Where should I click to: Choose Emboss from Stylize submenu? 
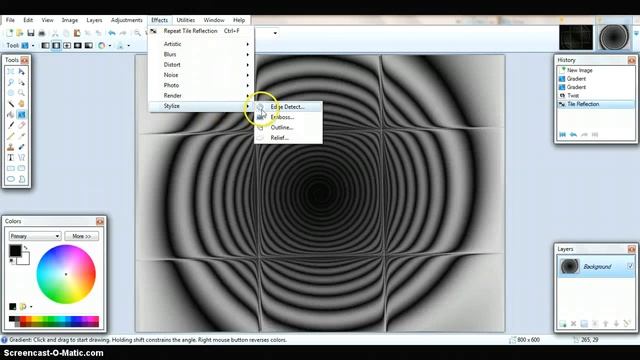click(288, 117)
